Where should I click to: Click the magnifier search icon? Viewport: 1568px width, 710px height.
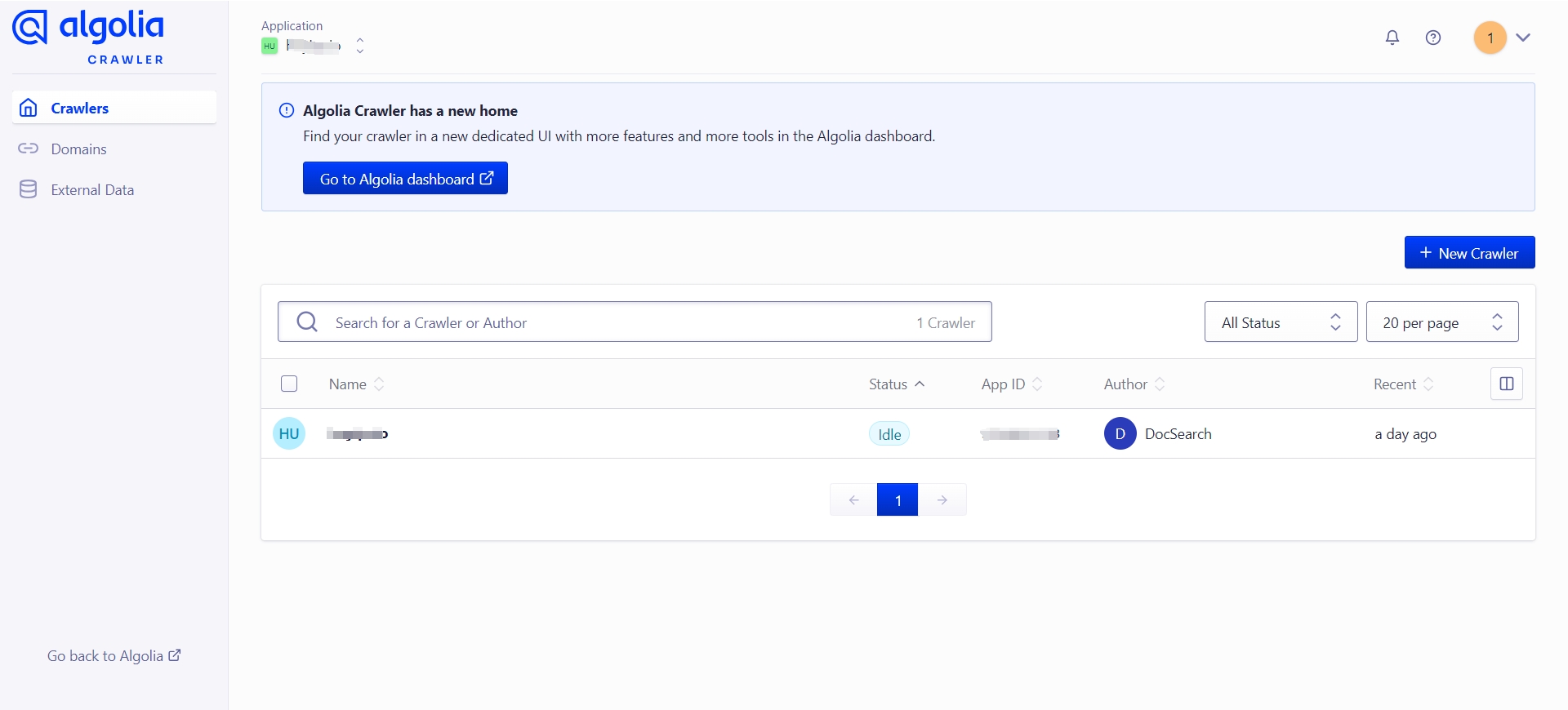coord(307,322)
